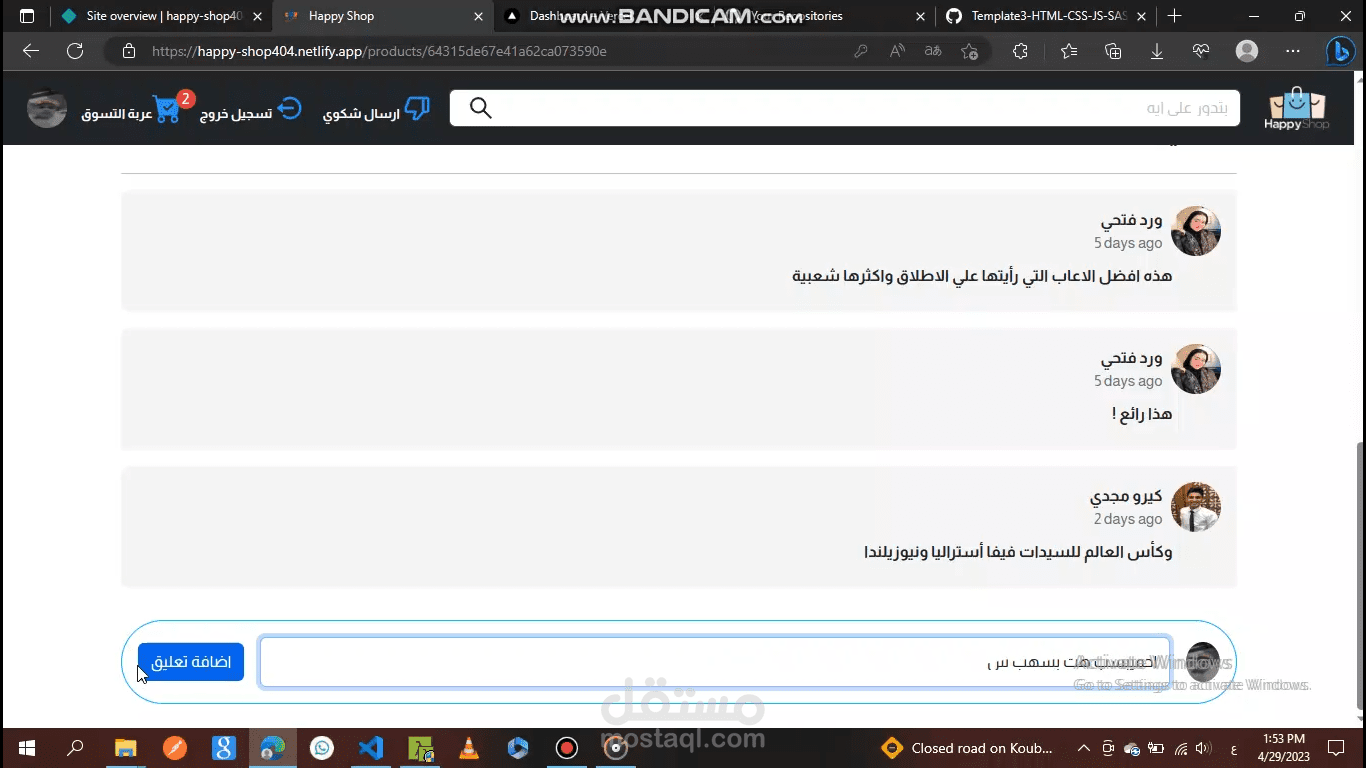Viewport: 1366px width, 768px height.
Task: Open the Postman icon in taskbar
Action: coord(174,748)
